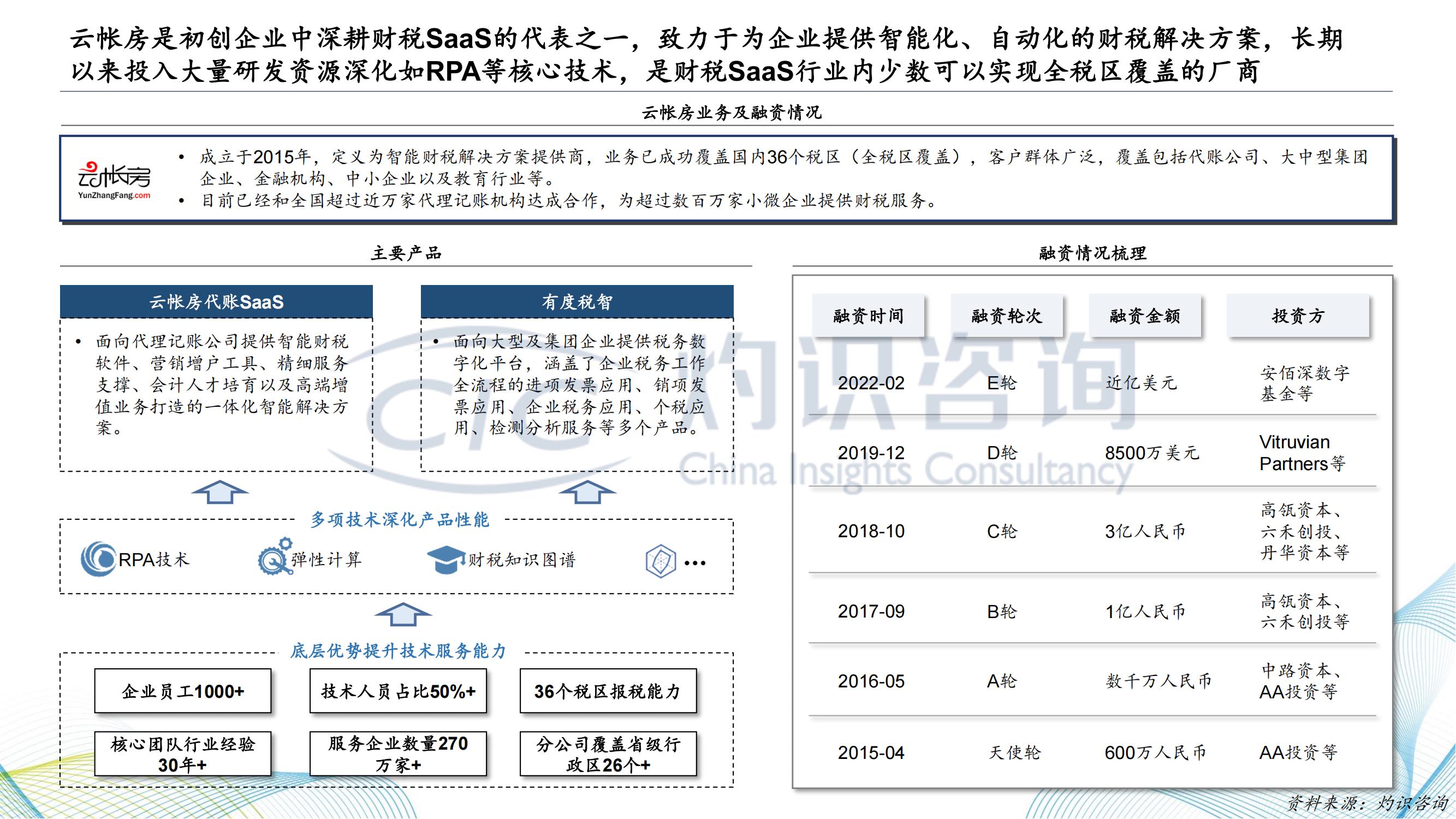Click the B轮 round cell

click(1002, 612)
